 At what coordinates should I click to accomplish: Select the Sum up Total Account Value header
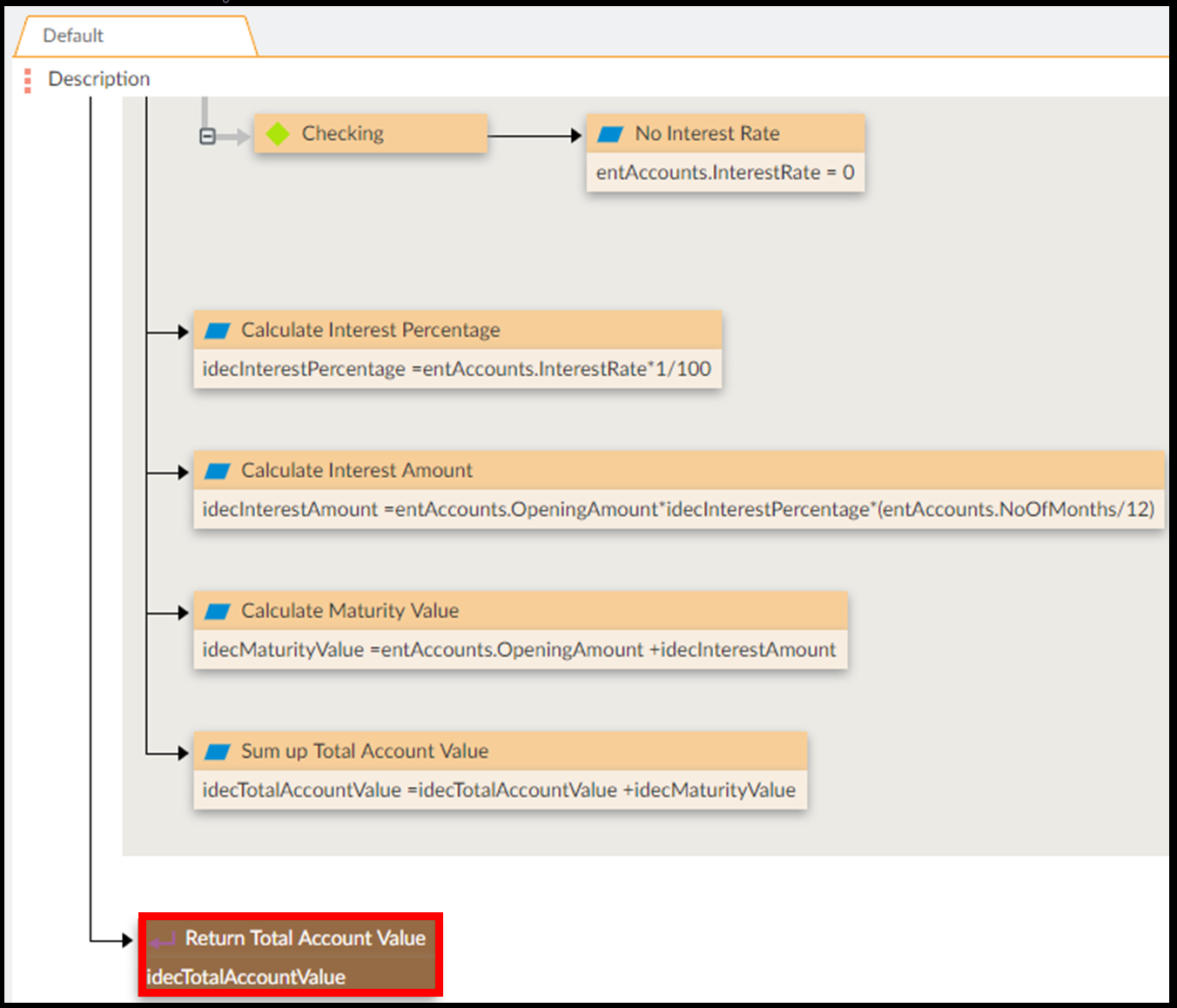(501, 750)
